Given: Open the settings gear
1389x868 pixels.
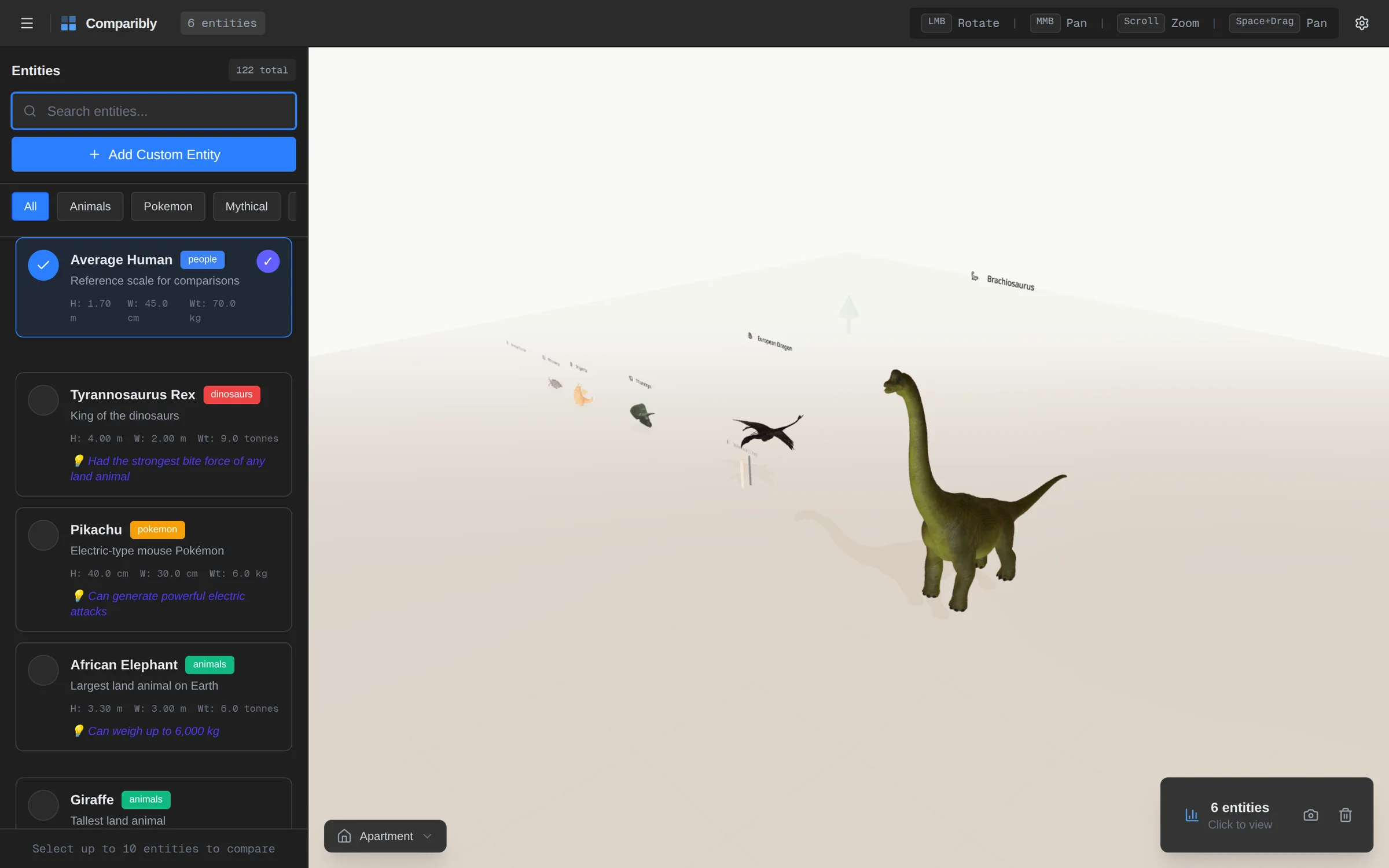Looking at the screenshot, I should (1362, 23).
